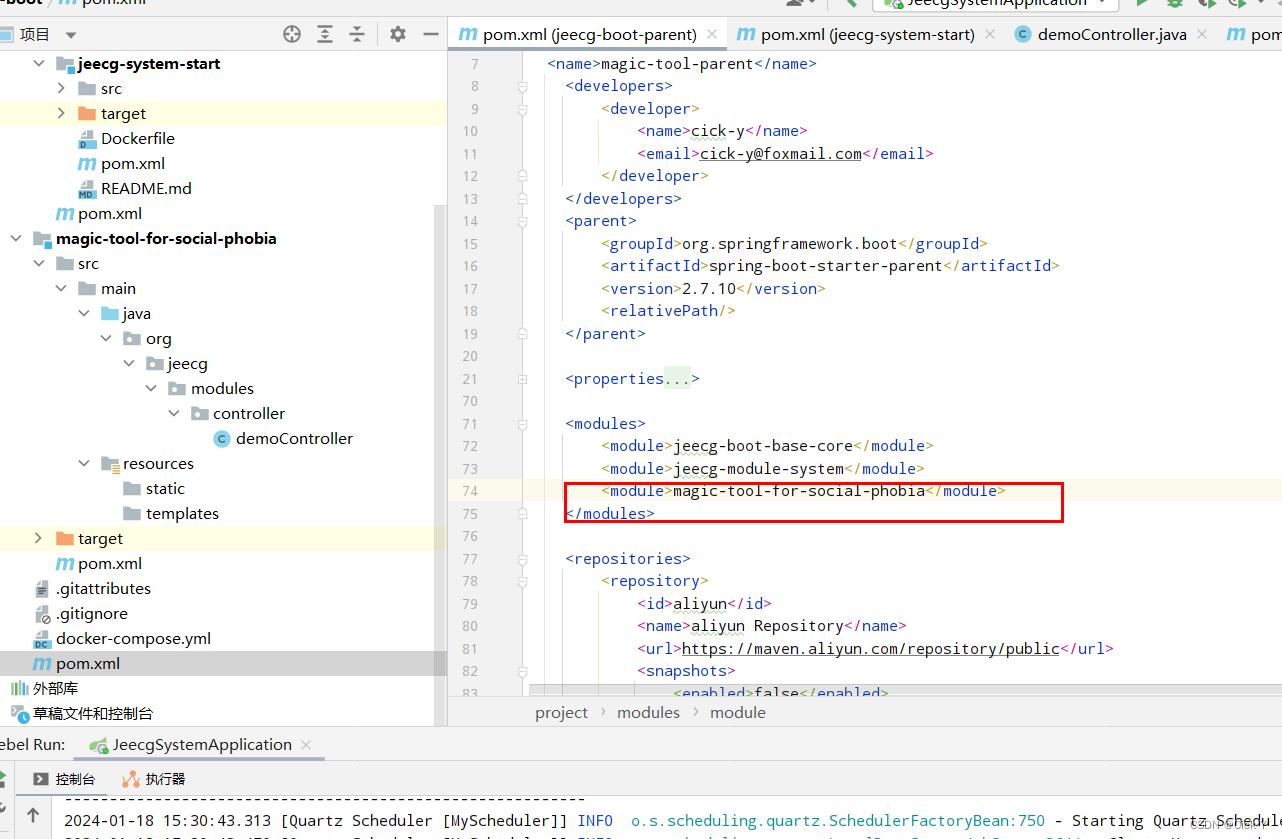This screenshot has width=1282, height=839.
Task: Click 'module' in the breadcrumb bar
Action: pos(738,712)
